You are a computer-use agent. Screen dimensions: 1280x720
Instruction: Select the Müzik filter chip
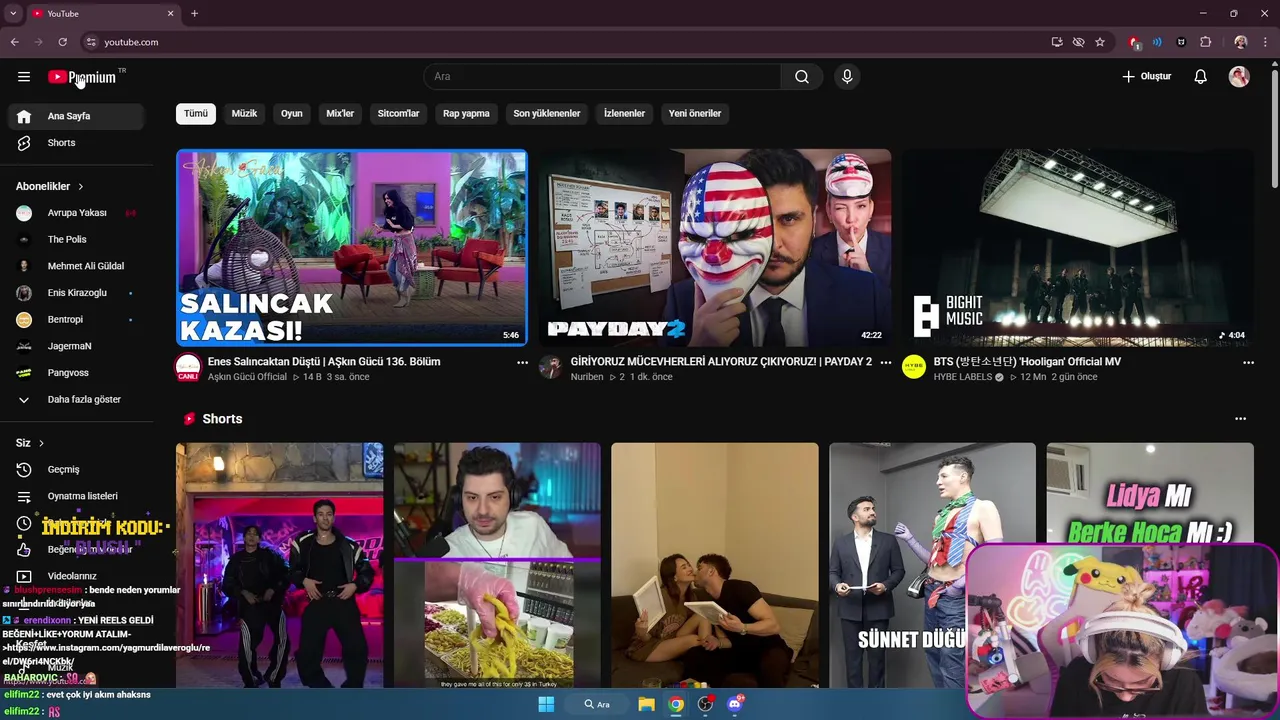pos(244,114)
